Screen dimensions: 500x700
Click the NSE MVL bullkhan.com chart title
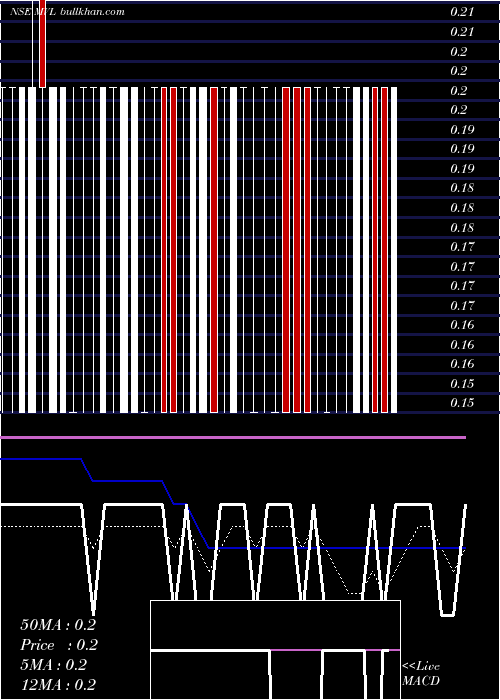[67, 12]
